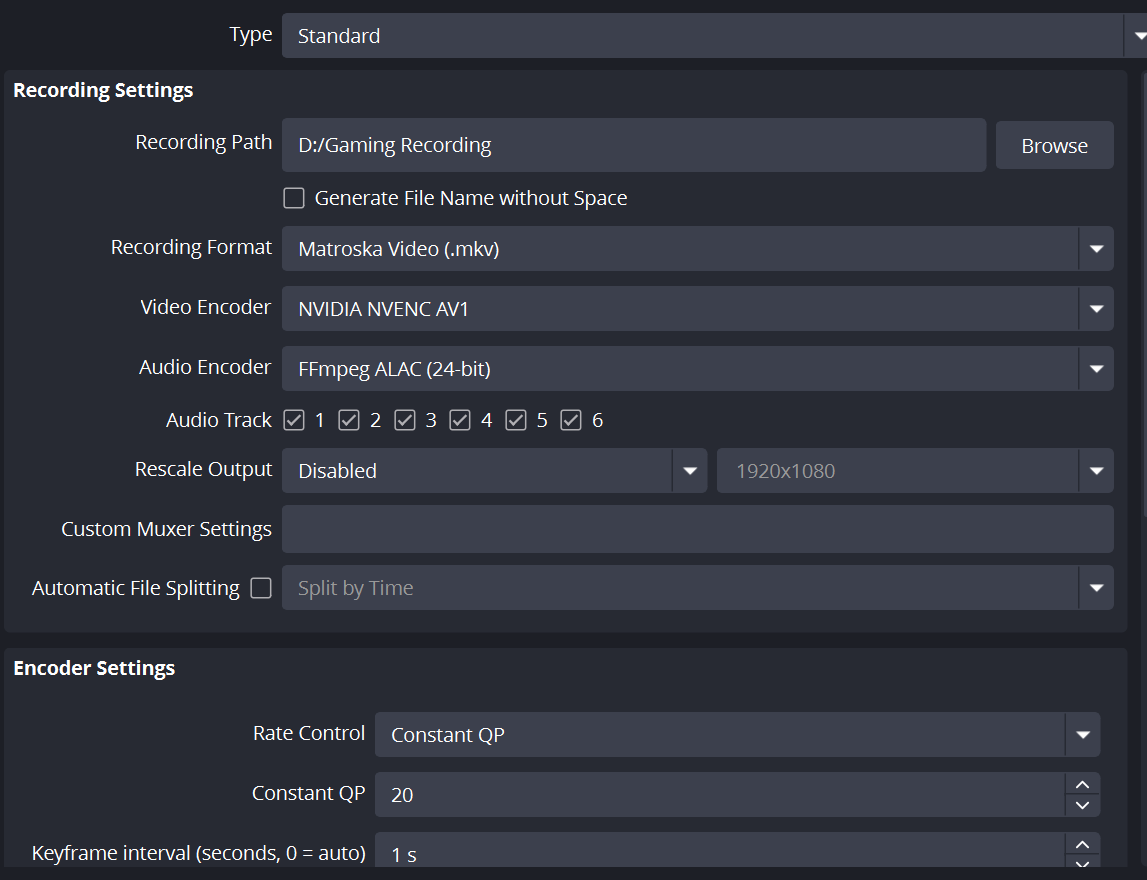This screenshot has width=1147, height=880.
Task: Click the Constant QP value field
Action: [x=720, y=795]
